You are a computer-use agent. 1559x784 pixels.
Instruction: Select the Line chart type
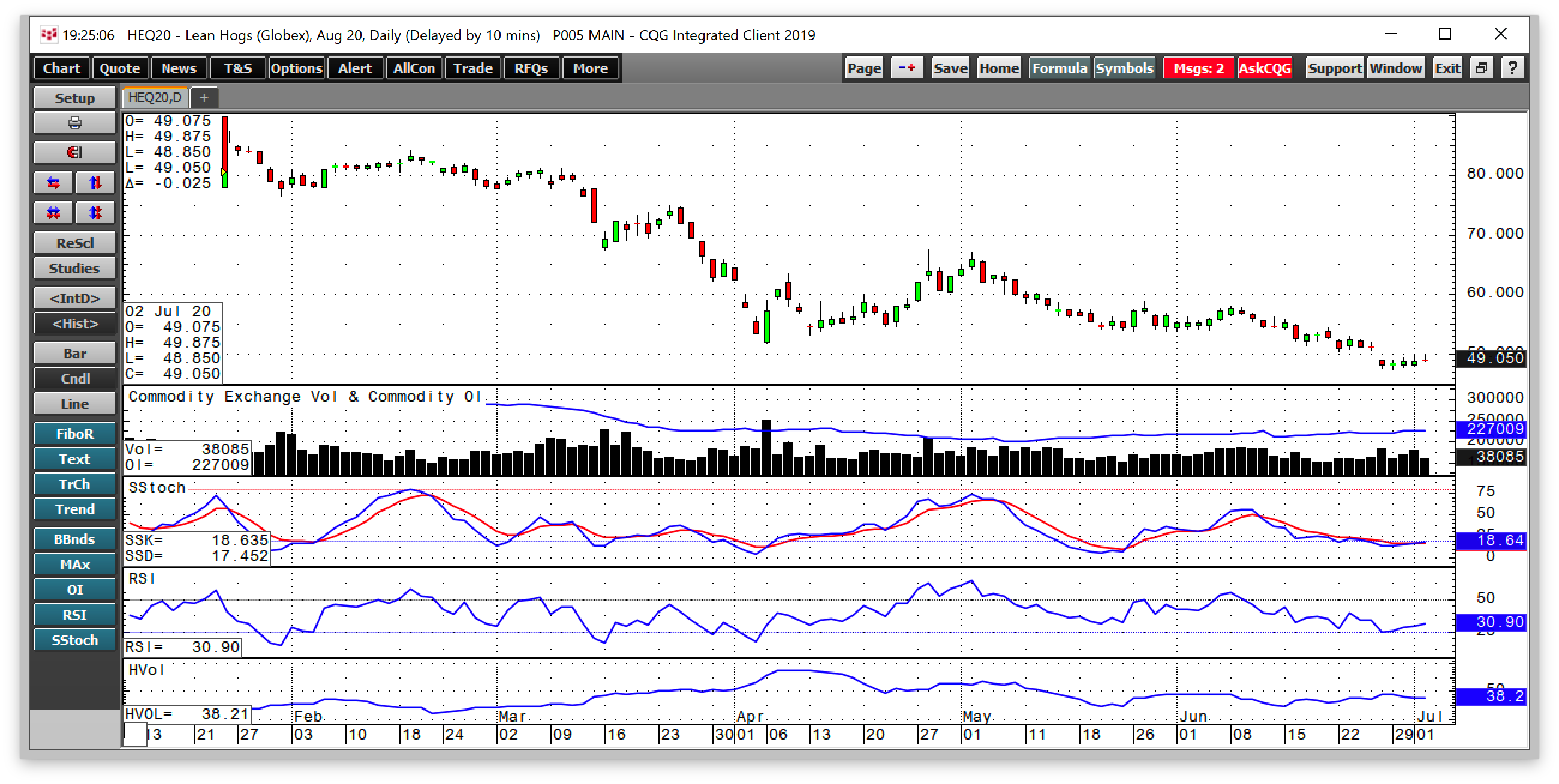tap(74, 404)
